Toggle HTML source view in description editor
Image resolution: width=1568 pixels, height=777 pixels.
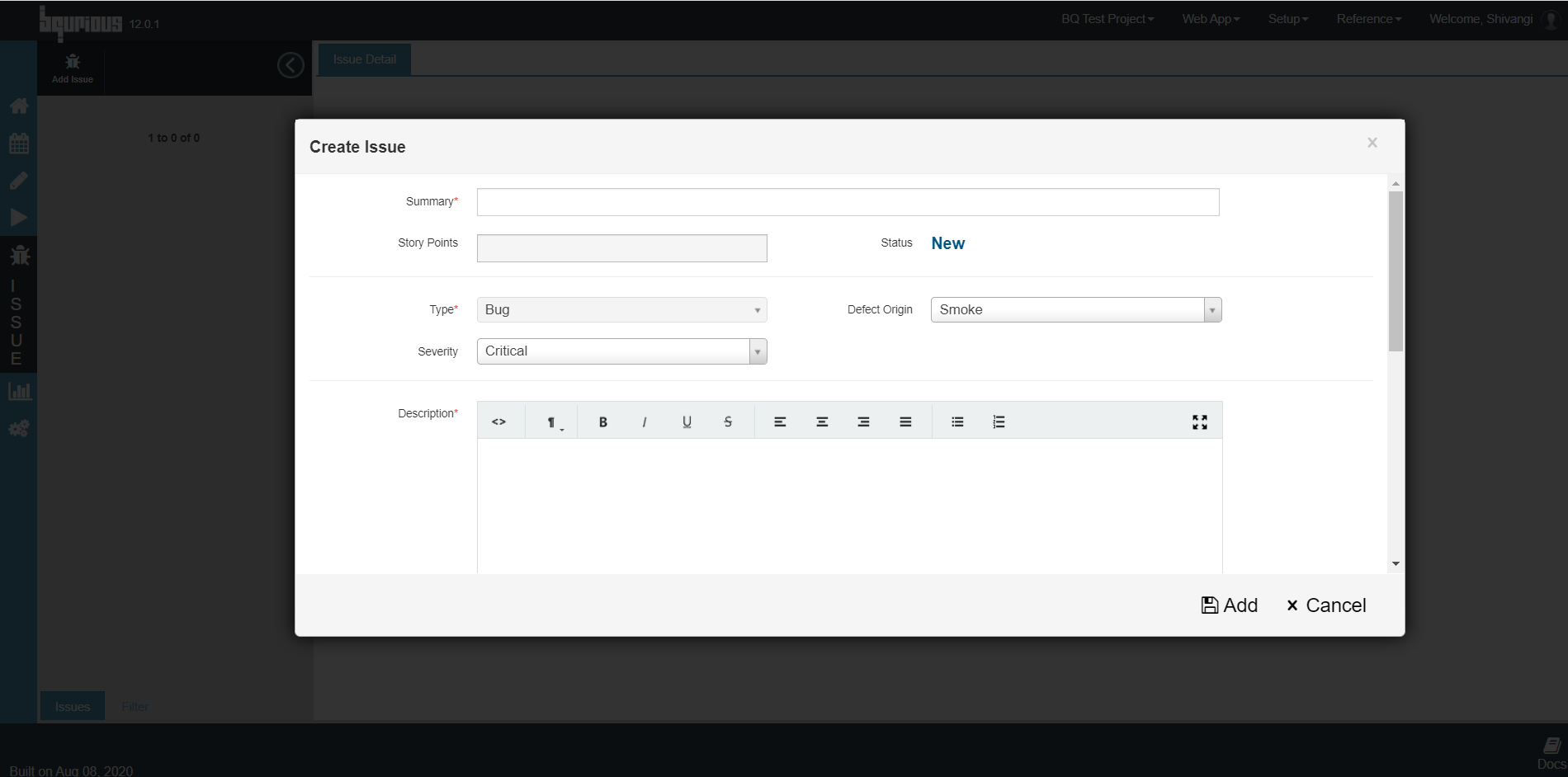click(499, 421)
